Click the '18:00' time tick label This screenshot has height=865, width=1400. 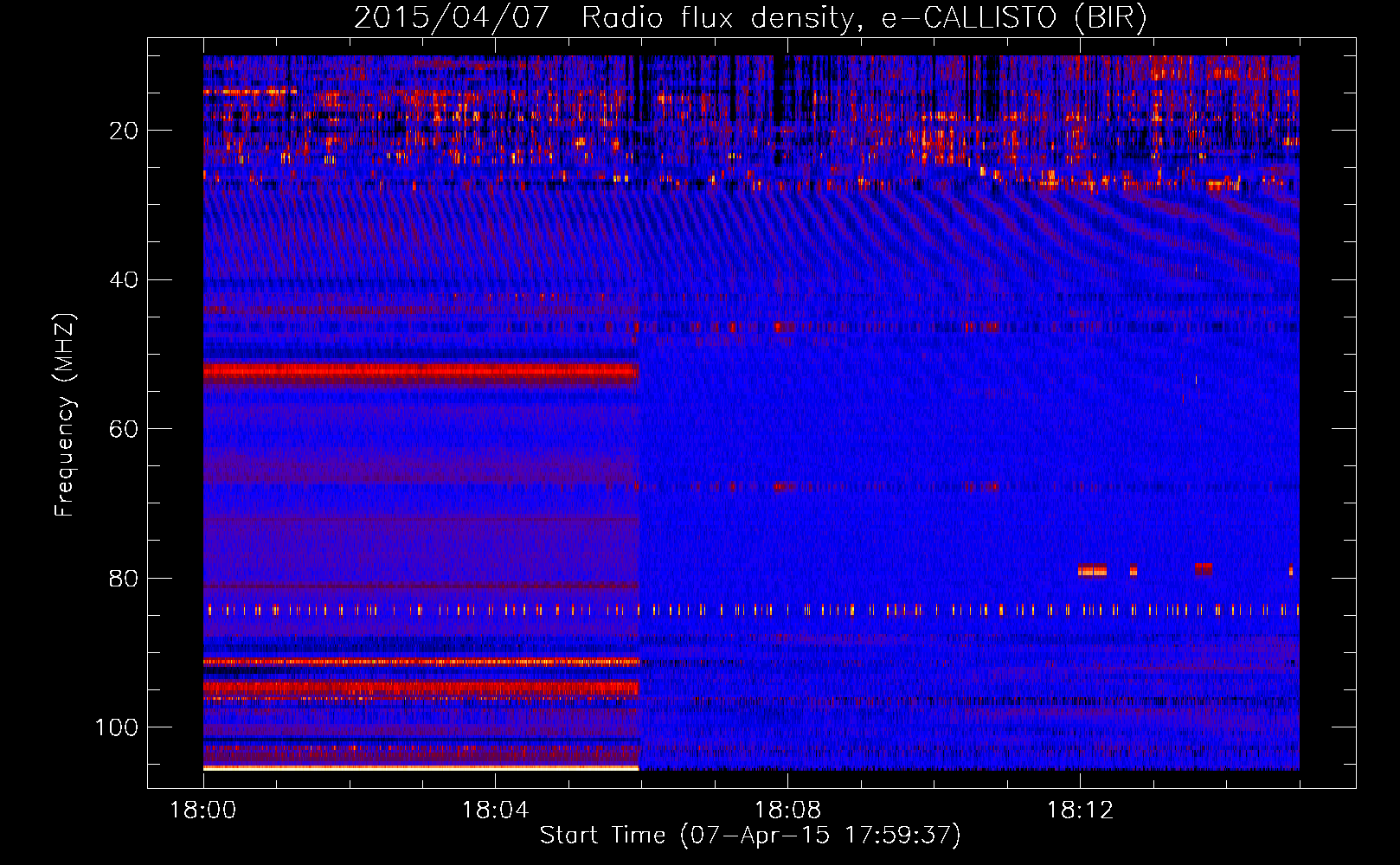pos(203,811)
